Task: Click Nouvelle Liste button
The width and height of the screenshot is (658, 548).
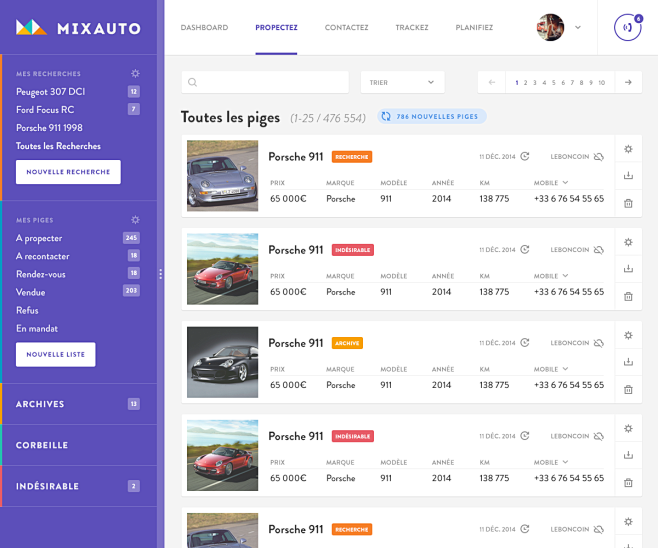Action: [x=55, y=355]
